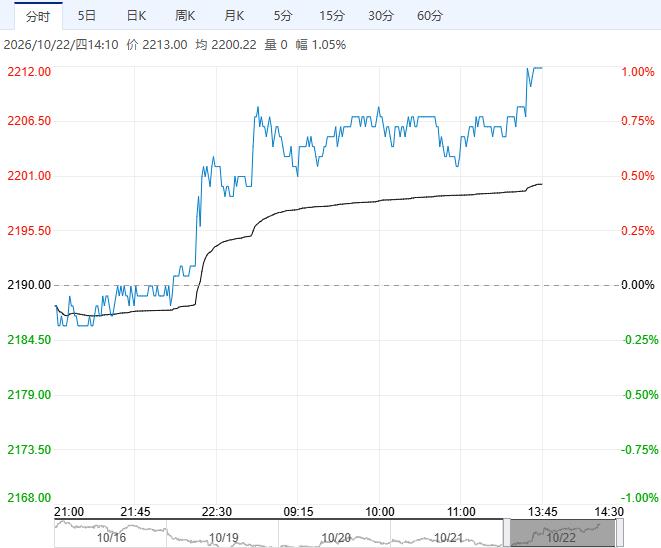Click the 09:15 time axis label
Viewport: 661px width, 548px height.
[x=298, y=512]
